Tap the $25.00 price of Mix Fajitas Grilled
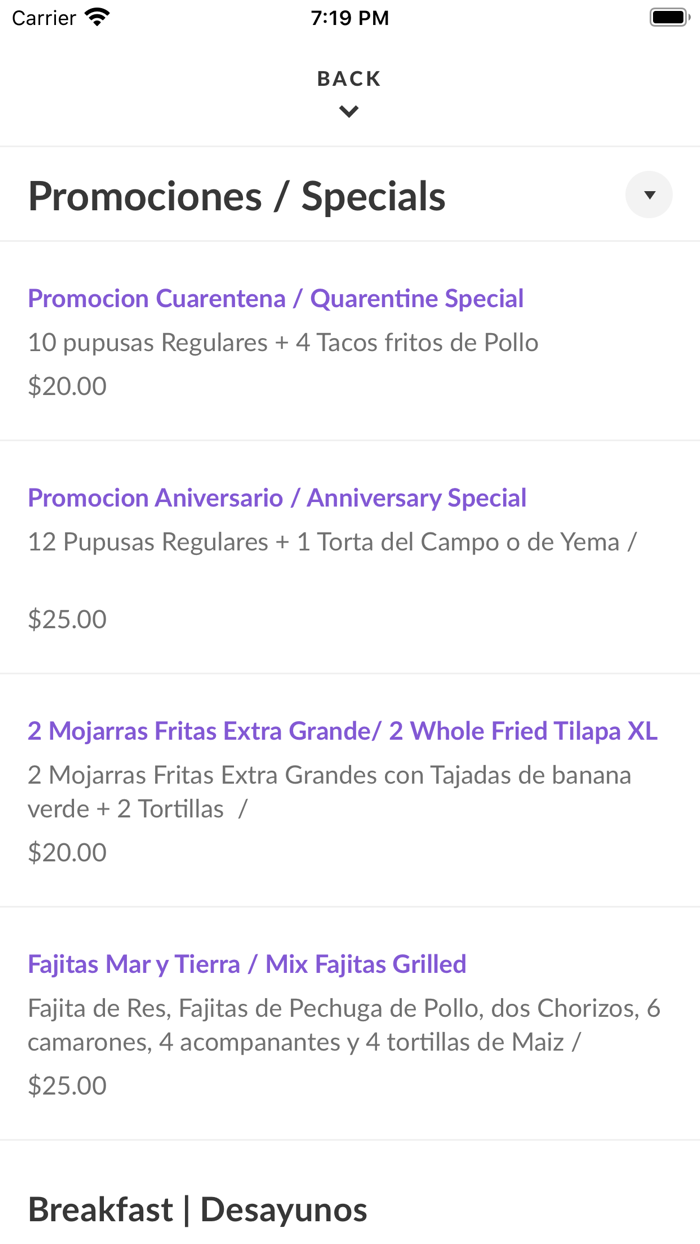Image resolution: width=700 pixels, height=1244 pixels. coord(67,1085)
